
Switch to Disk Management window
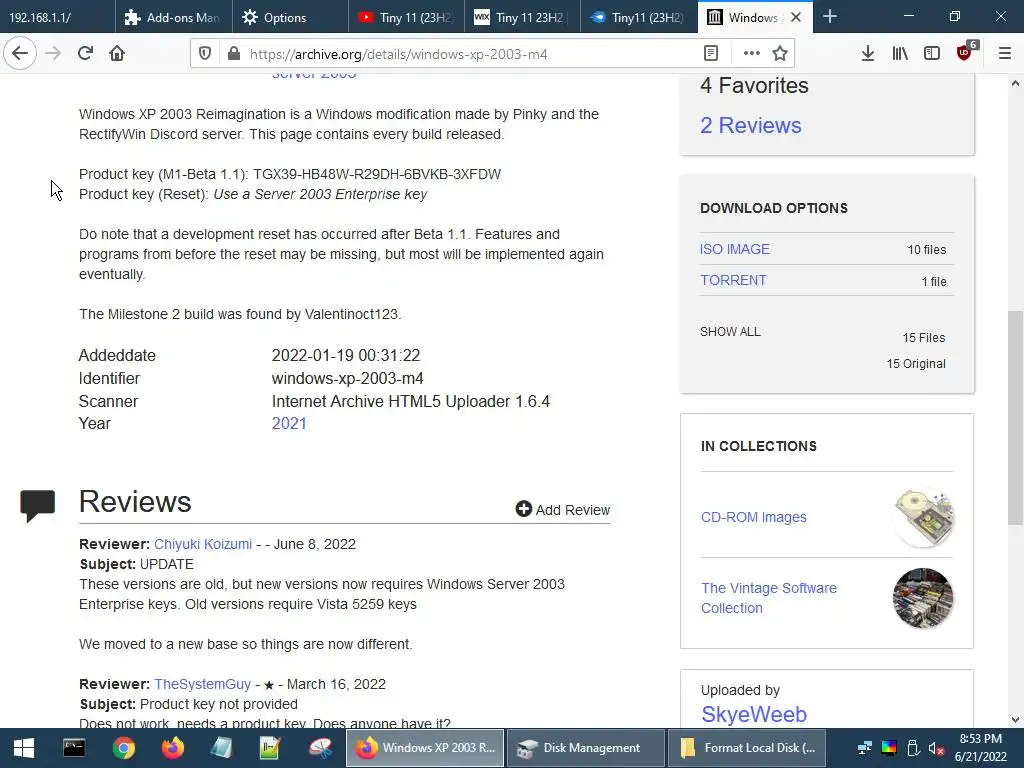585,748
